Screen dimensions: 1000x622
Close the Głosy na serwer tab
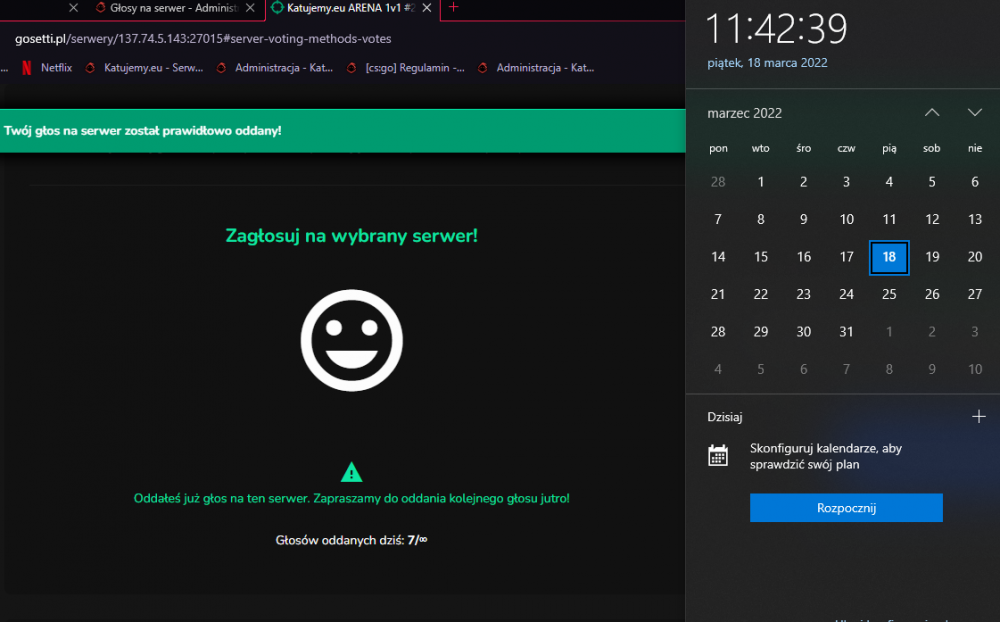coord(251,8)
